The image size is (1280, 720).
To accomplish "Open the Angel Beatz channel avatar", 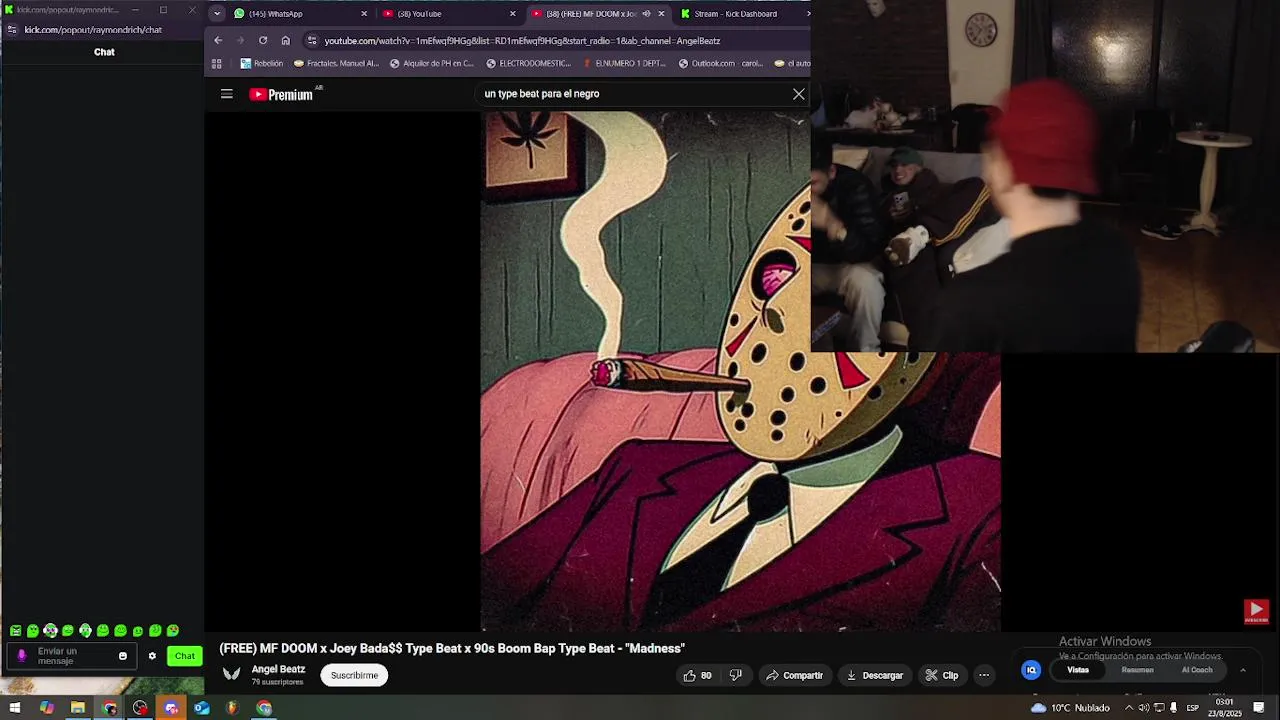I will click(x=232, y=675).
